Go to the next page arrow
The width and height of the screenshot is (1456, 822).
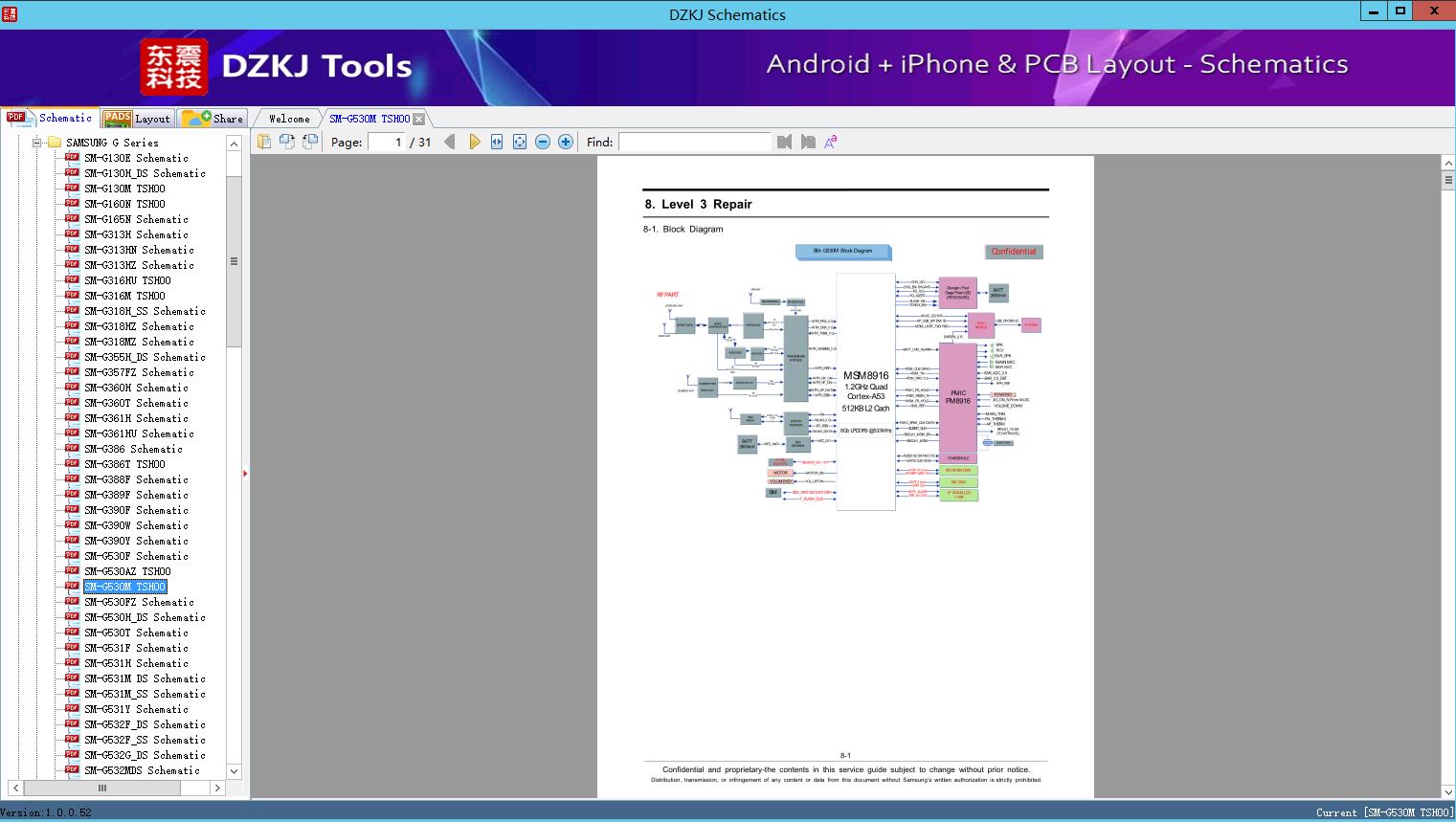[474, 142]
